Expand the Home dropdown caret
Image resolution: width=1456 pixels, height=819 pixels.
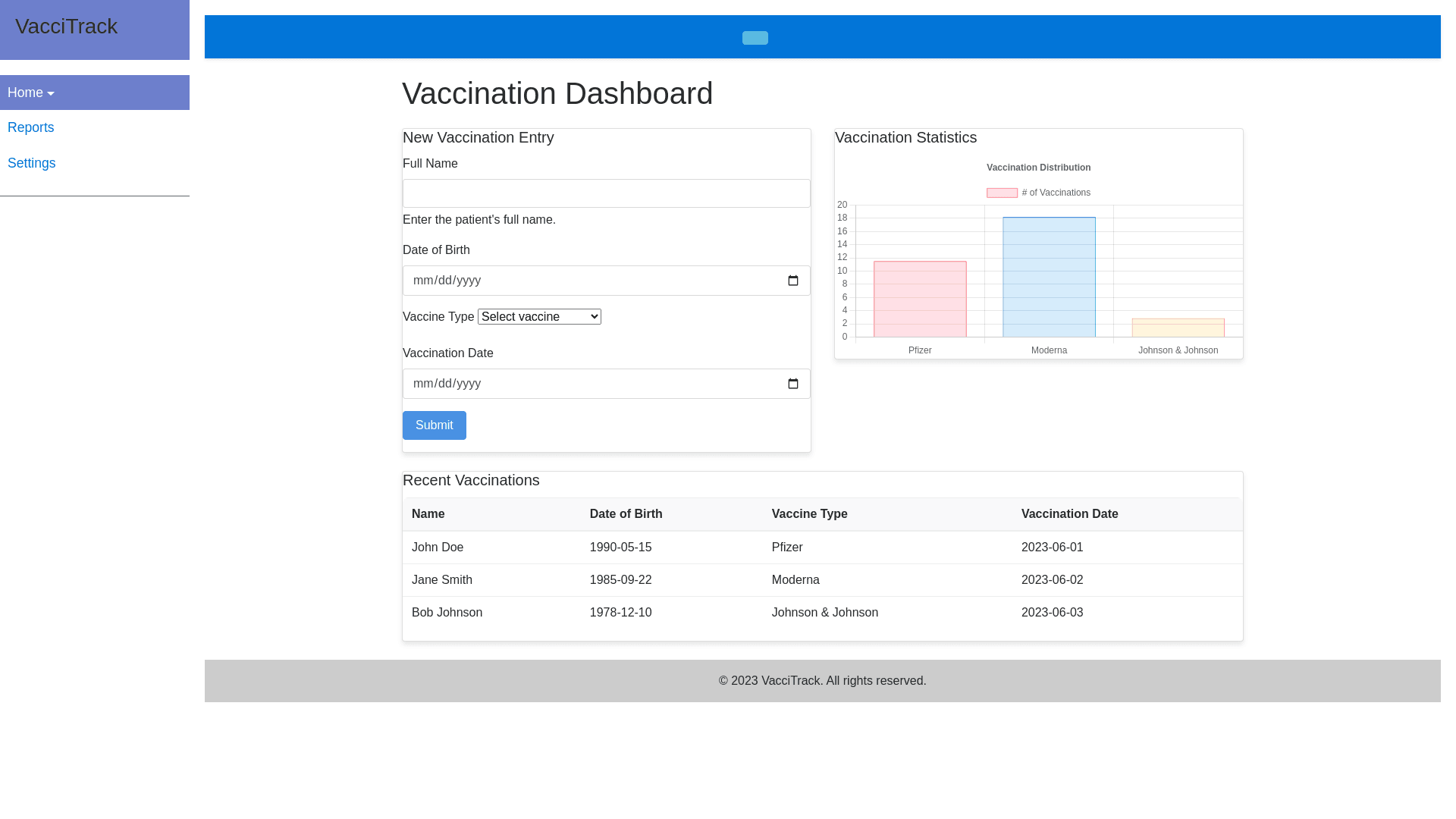click(51, 94)
